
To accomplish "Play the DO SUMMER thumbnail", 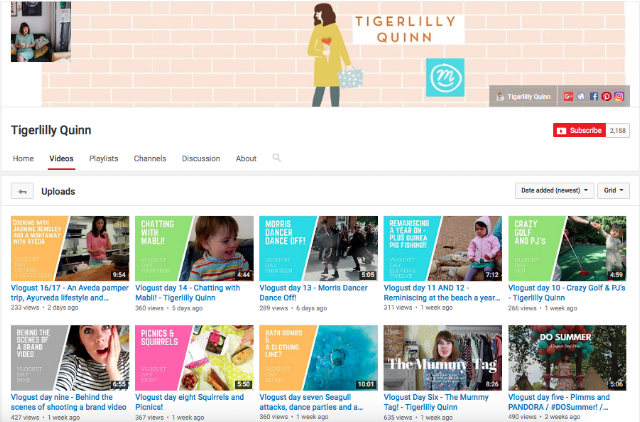I will tap(567, 358).
